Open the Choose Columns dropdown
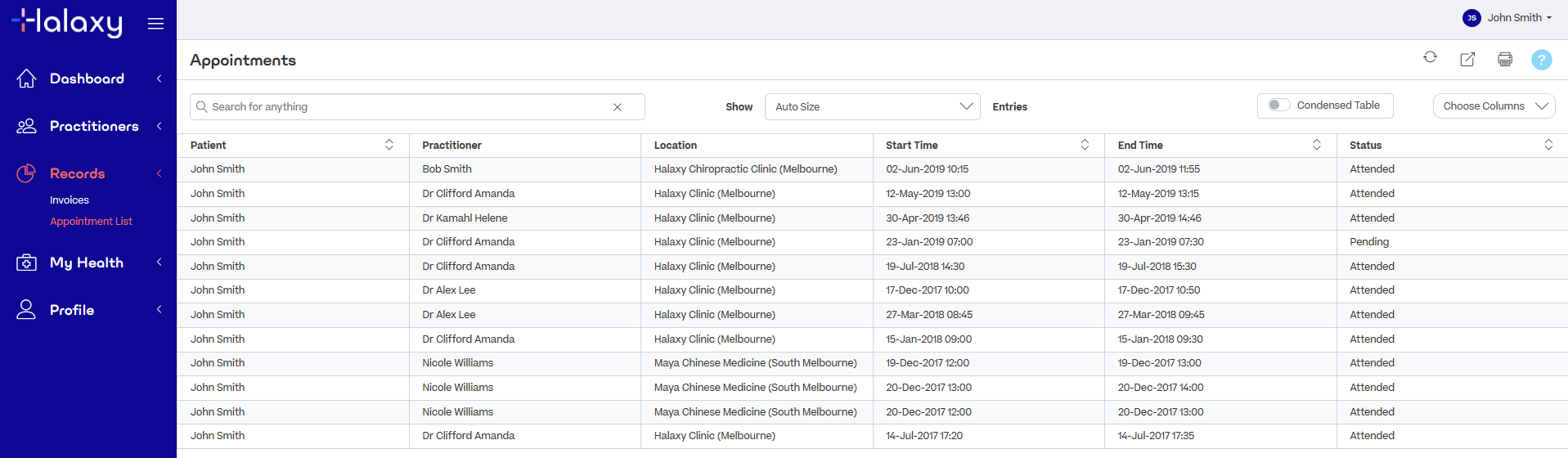This screenshot has width=1568, height=458. pos(1494,106)
